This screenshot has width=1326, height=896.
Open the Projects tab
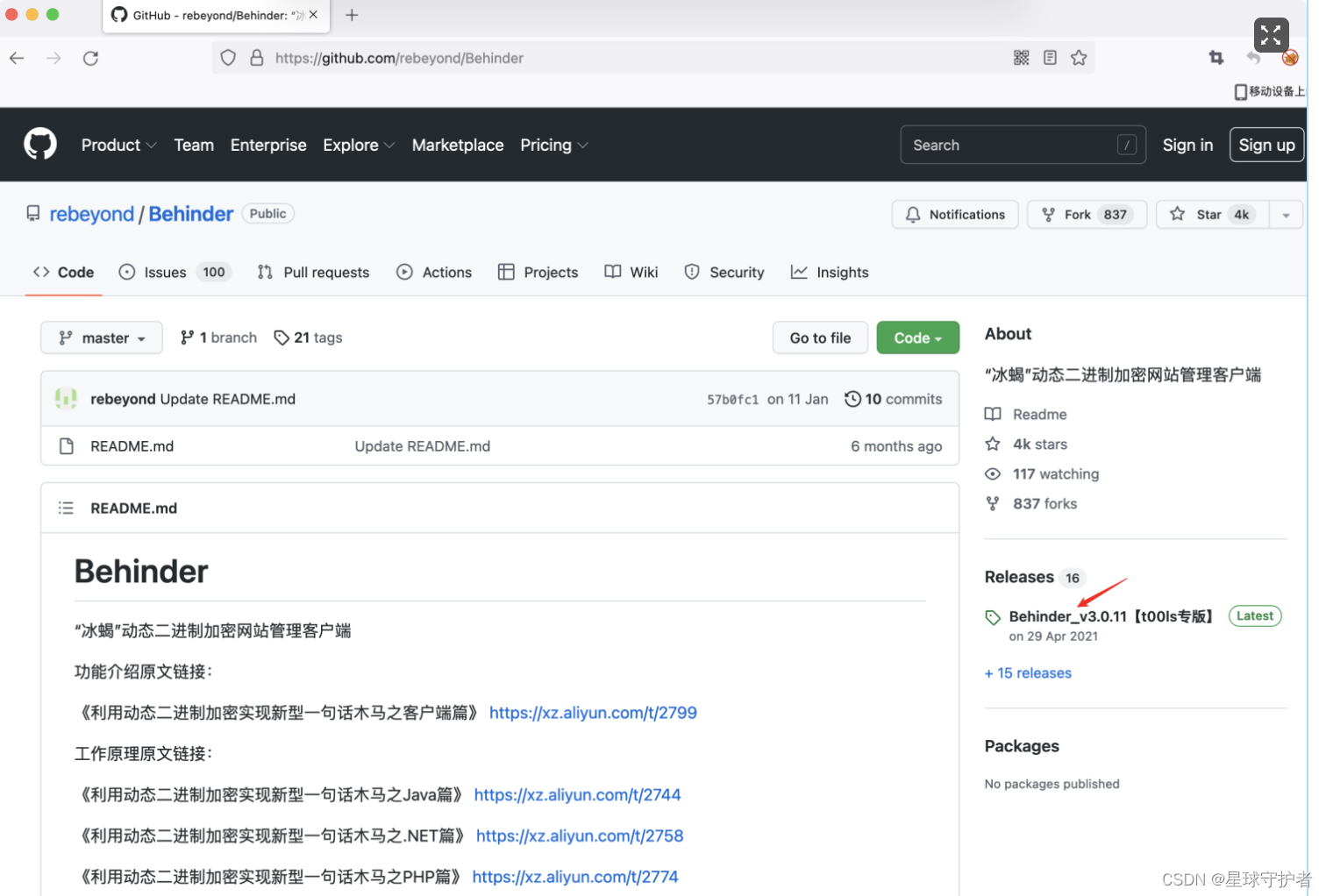click(x=538, y=272)
